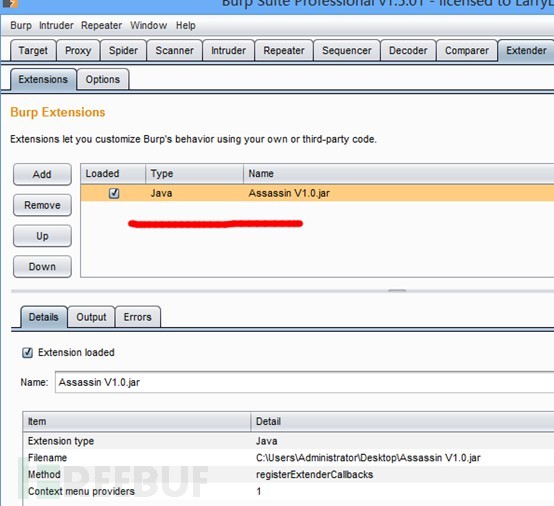The width and height of the screenshot is (554, 506).
Task: Click the split pane divider handle
Action: click(x=397, y=291)
